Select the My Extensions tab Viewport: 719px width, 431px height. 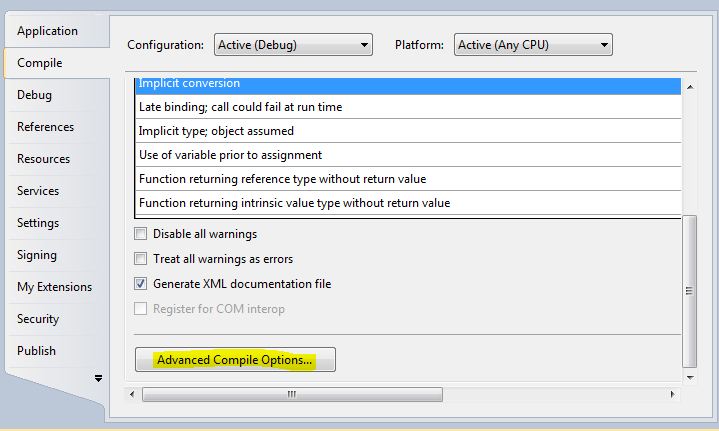57,287
